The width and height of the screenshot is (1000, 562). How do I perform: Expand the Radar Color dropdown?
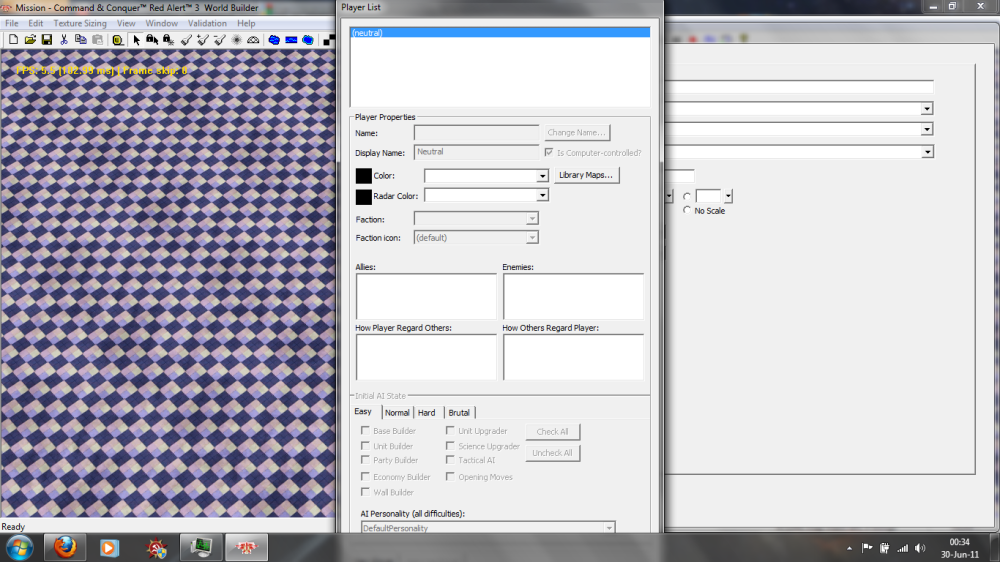543,196
